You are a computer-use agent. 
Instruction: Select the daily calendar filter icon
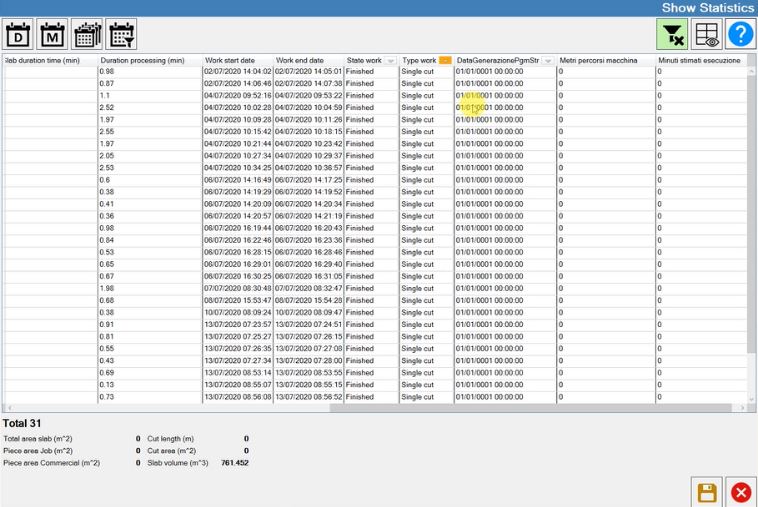[18, 34]
